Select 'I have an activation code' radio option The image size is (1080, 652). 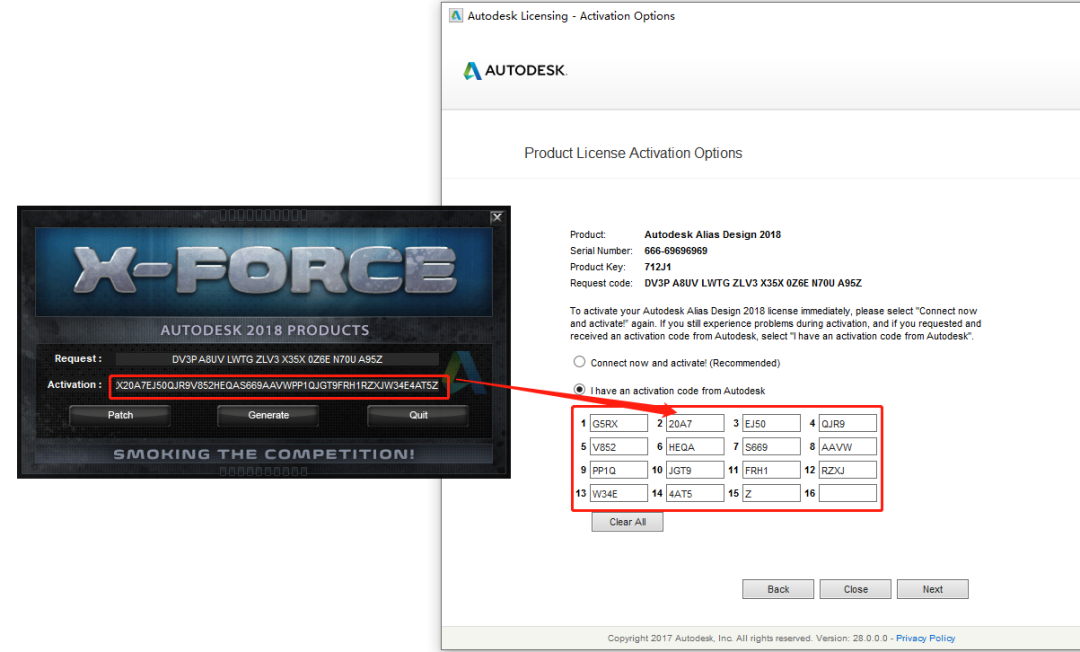pyautogui.click(x=579, y=390)
